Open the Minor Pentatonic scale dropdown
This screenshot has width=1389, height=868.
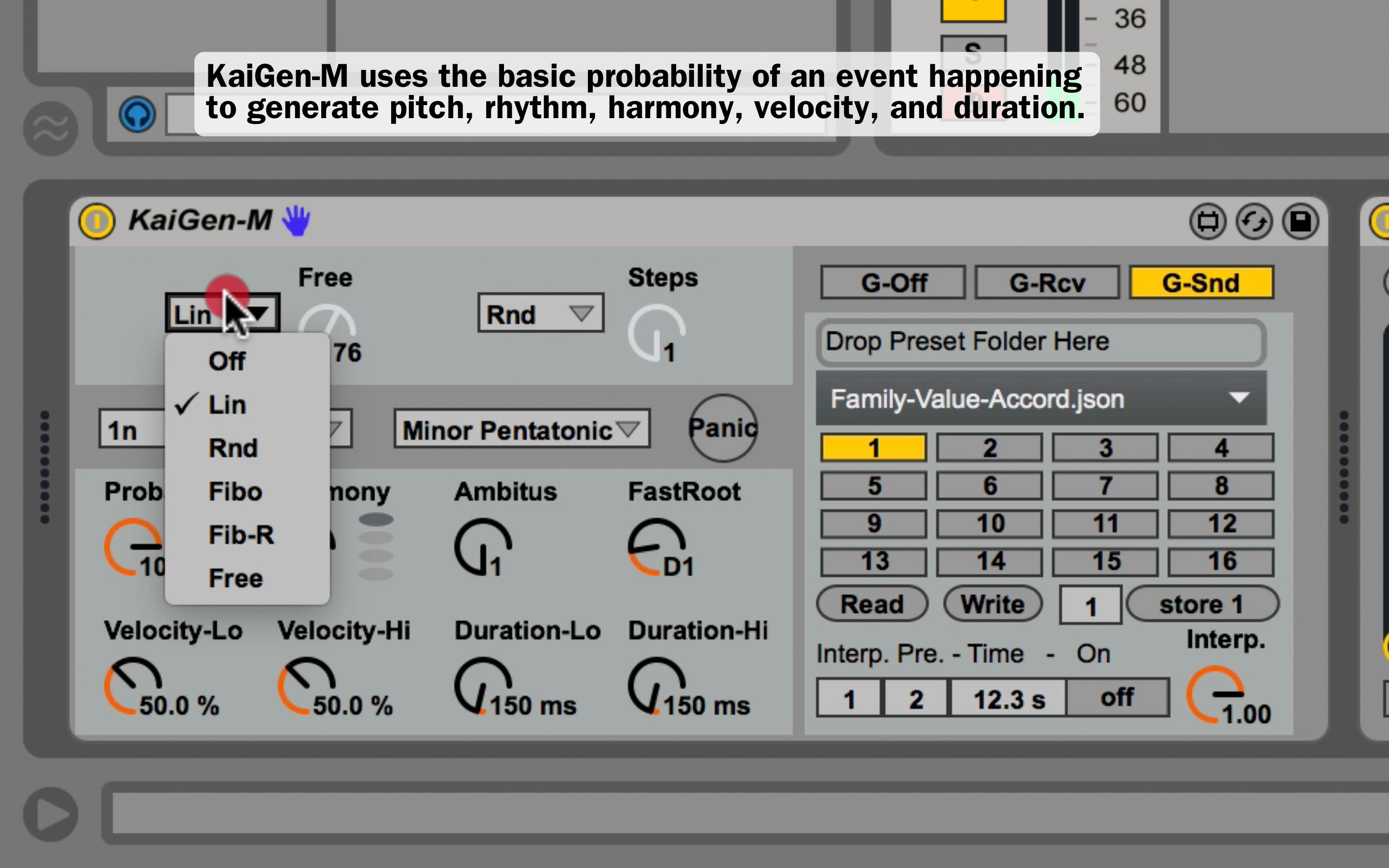[x=521, y=429]
